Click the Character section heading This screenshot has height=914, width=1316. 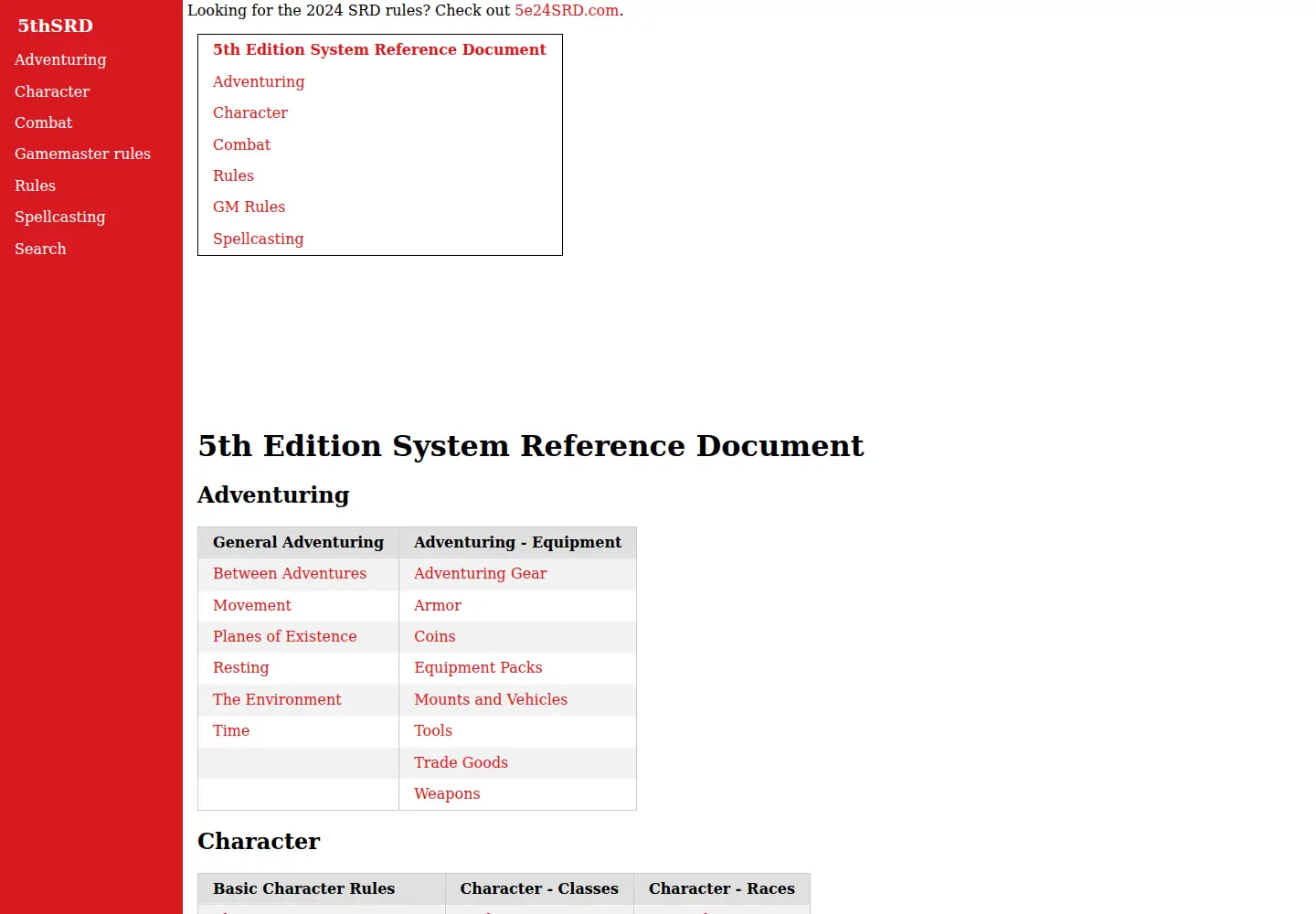[259, 841]
